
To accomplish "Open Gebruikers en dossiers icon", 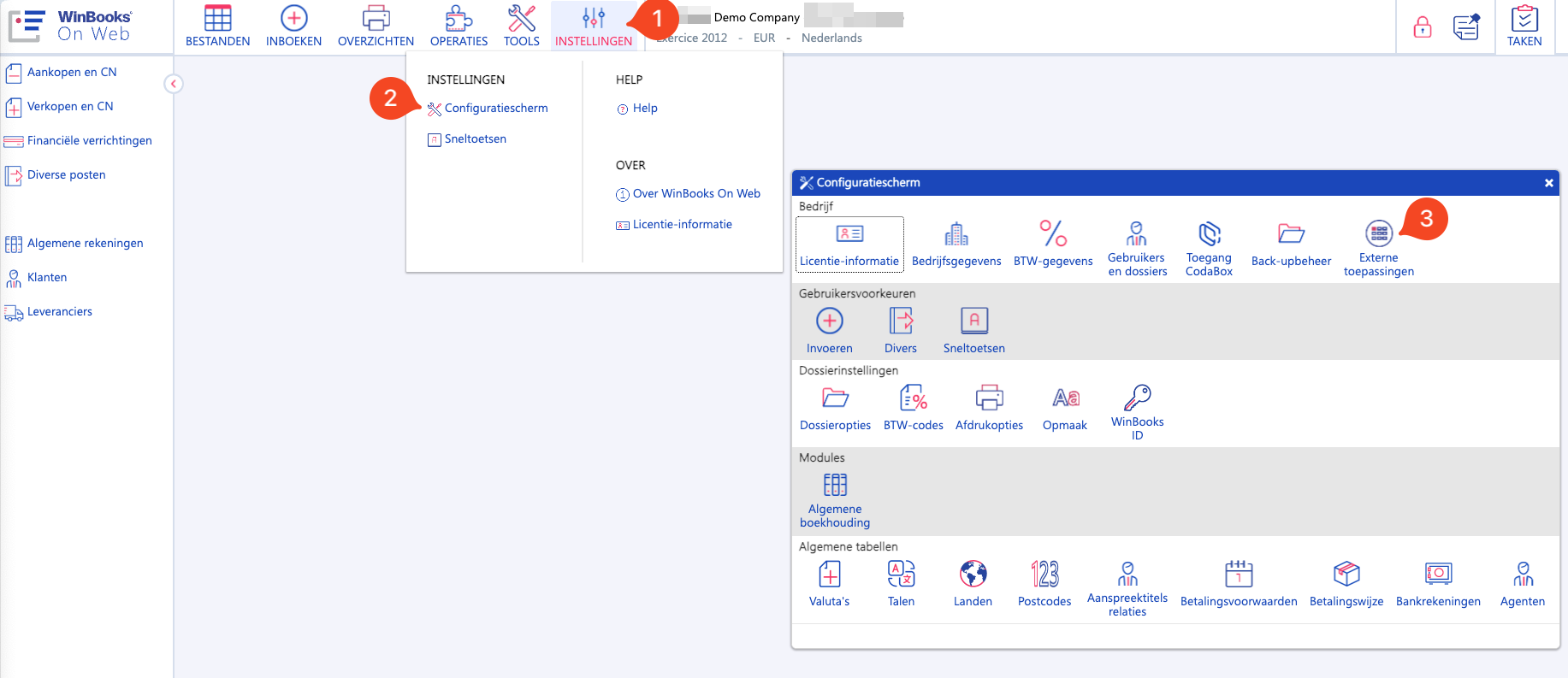I will point(1137,250).
